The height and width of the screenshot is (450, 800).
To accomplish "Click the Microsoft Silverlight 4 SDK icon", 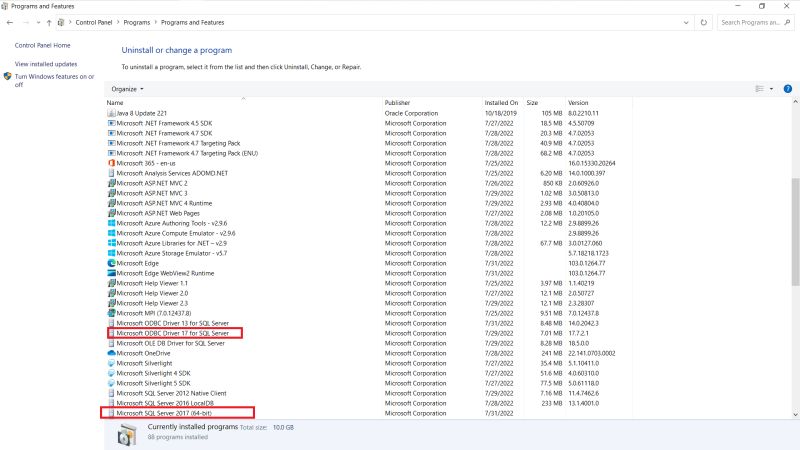I will coord(111,373).
